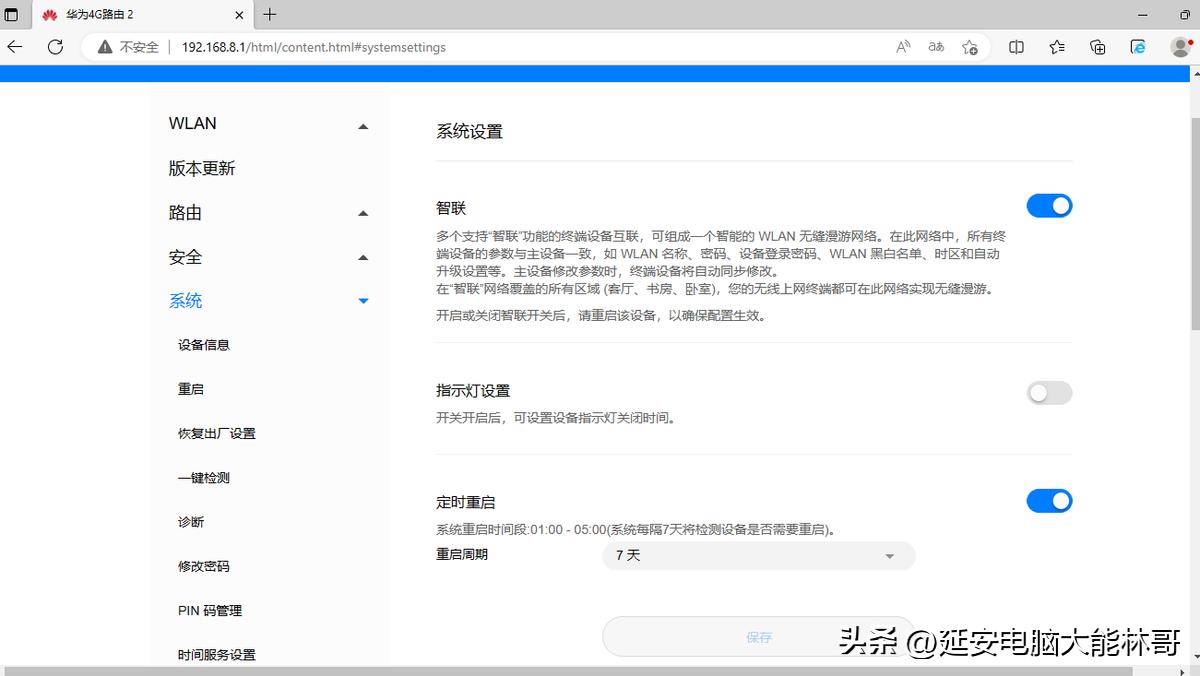Screen dimensions: 1200x676
Task: Open the translate page tool
Action: pos(936,47)
